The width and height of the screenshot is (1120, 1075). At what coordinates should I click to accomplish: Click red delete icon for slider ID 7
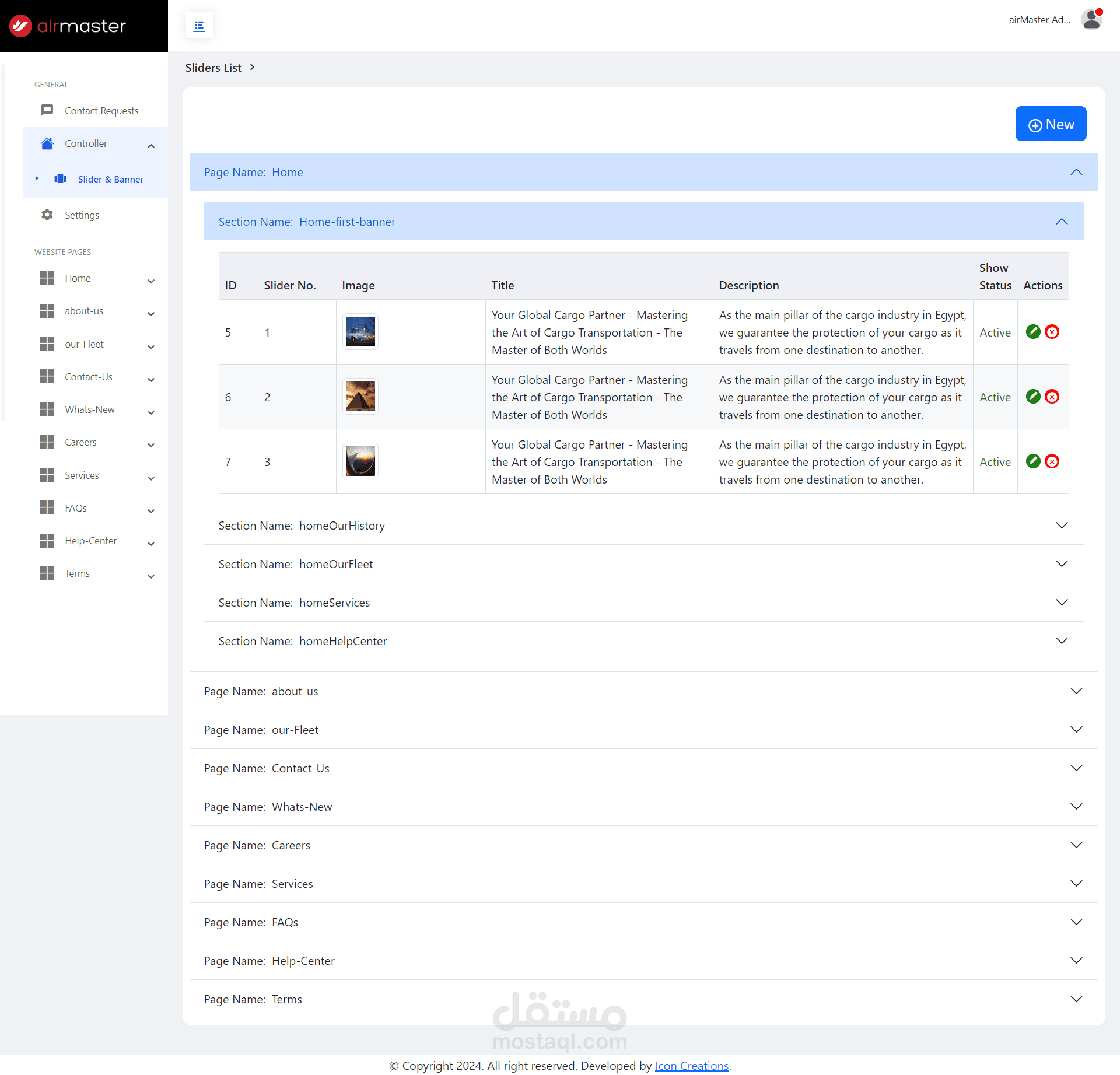[1052, 461]
